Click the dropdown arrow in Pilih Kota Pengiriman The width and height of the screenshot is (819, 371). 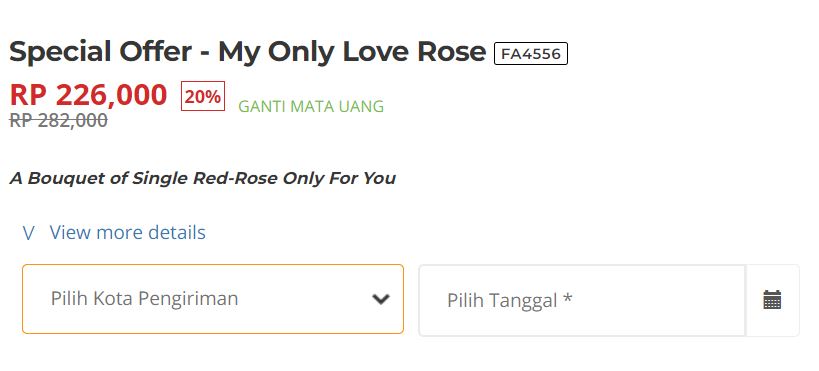point(381,299)
